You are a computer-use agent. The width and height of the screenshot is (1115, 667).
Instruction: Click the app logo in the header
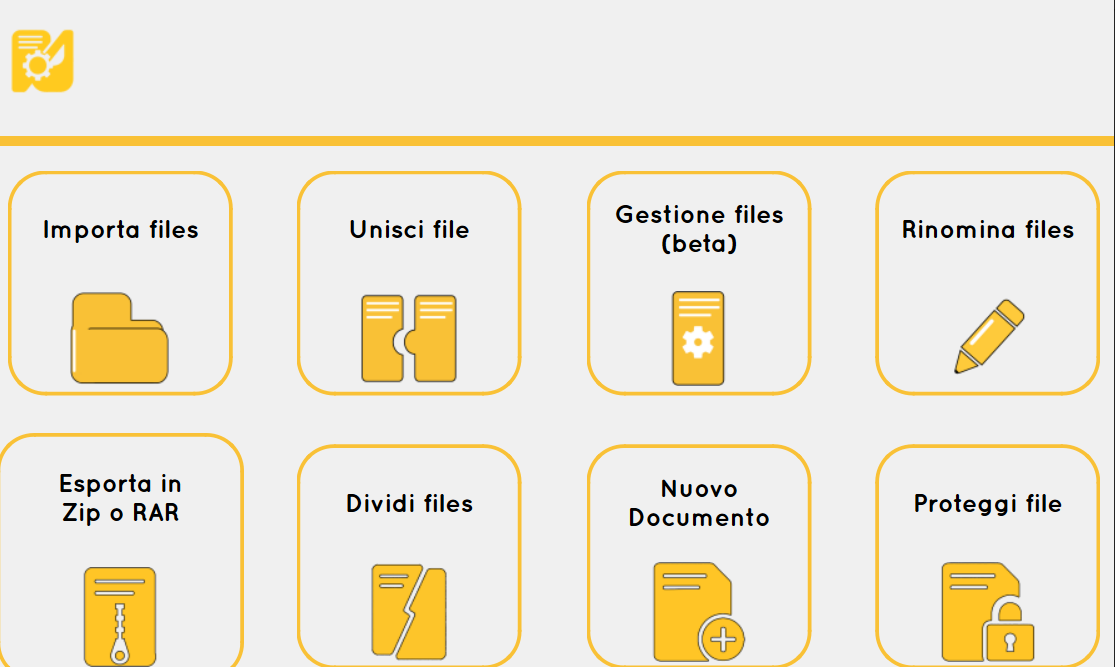click(43, 61)
